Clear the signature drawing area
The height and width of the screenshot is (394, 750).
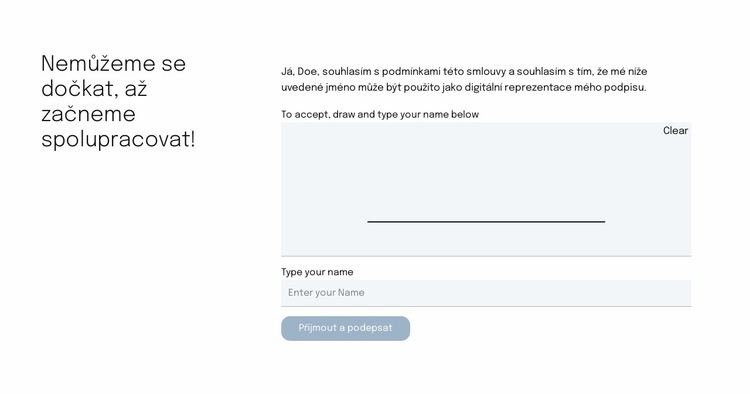[675, 131]
